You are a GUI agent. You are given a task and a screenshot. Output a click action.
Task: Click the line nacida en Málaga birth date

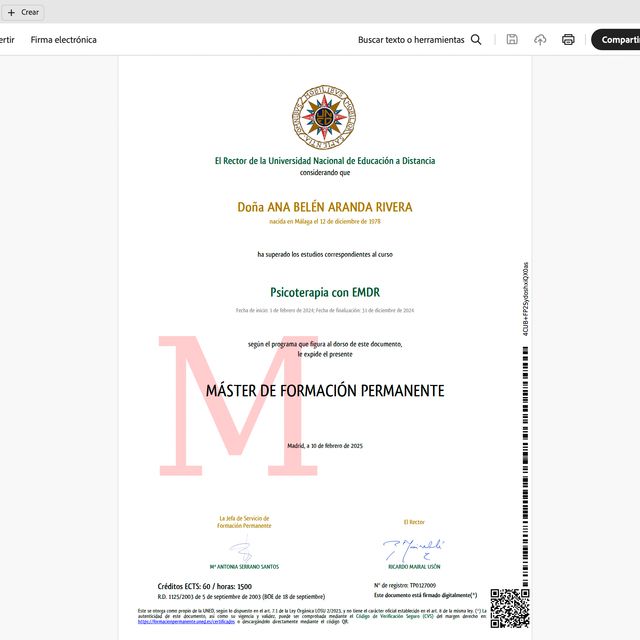pos(325,221)
